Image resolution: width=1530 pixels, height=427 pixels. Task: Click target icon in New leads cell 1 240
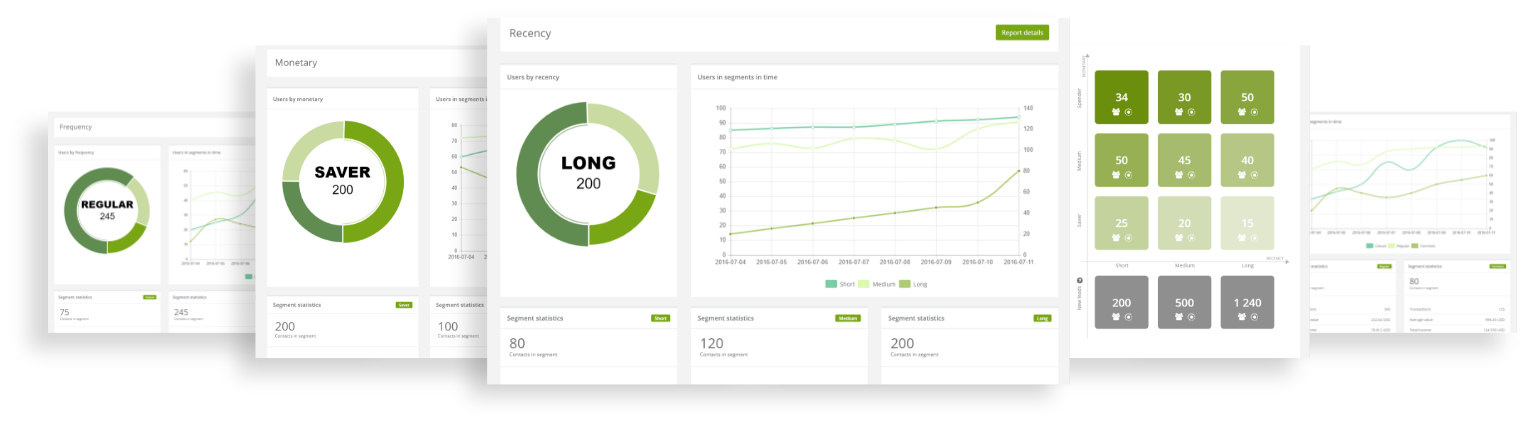tap(1254, 317)
